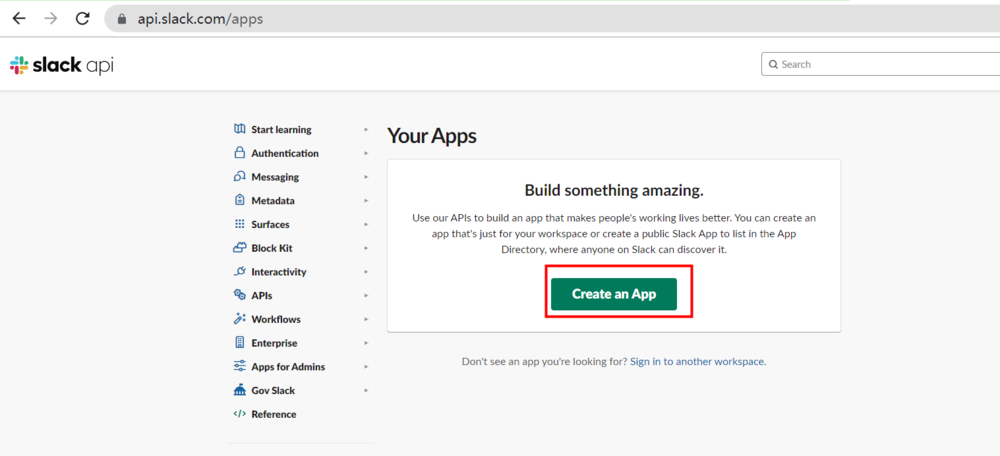Open the Enterprise menu item
This screenshot has width=1000, height=456.
pyautogui.click(x=274, y=342)
